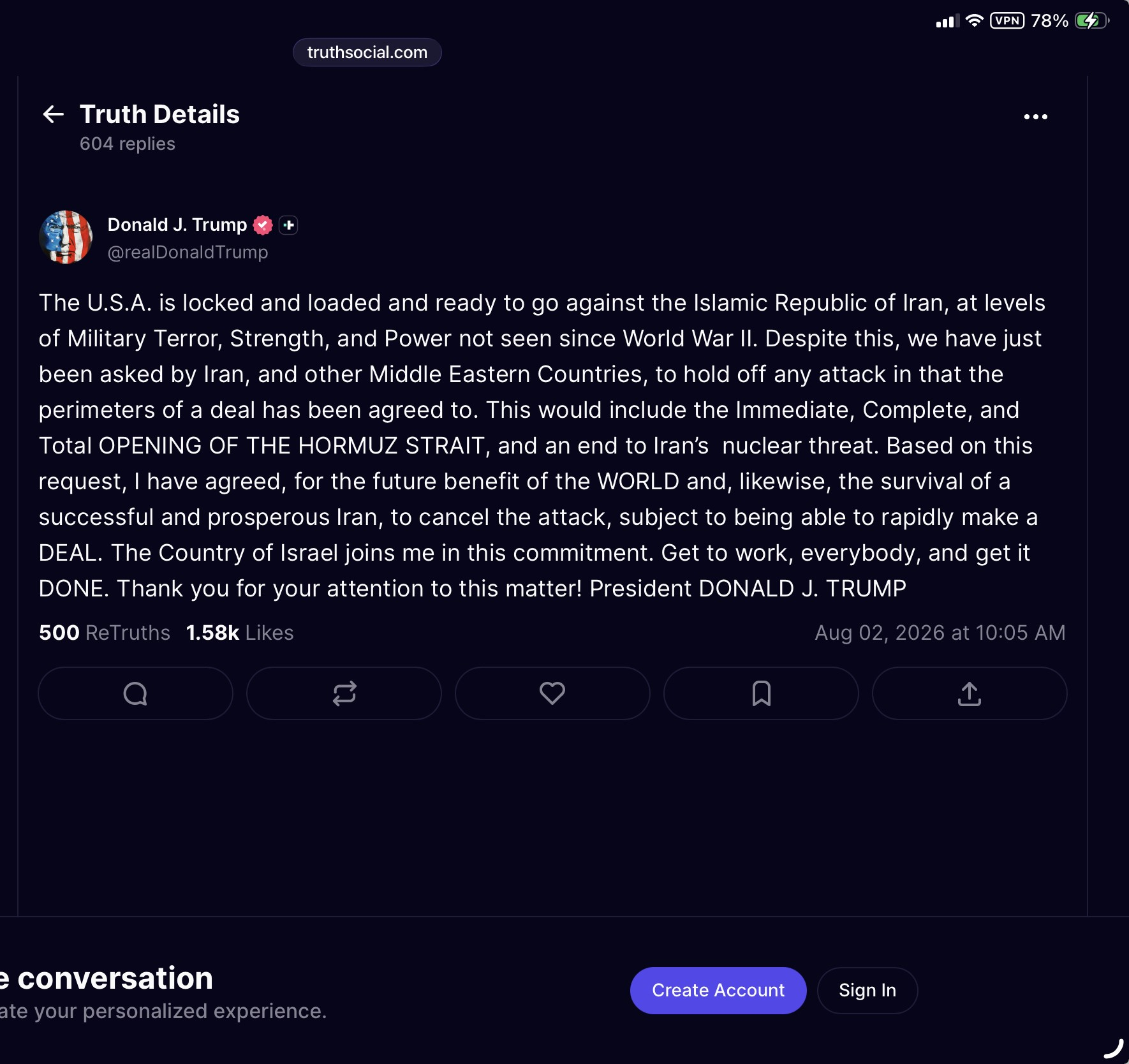Tap the truthsocial.com address bar
Image resolution: width=1129 pixels, height=1064 pixels.
click(x=367, y=52)
